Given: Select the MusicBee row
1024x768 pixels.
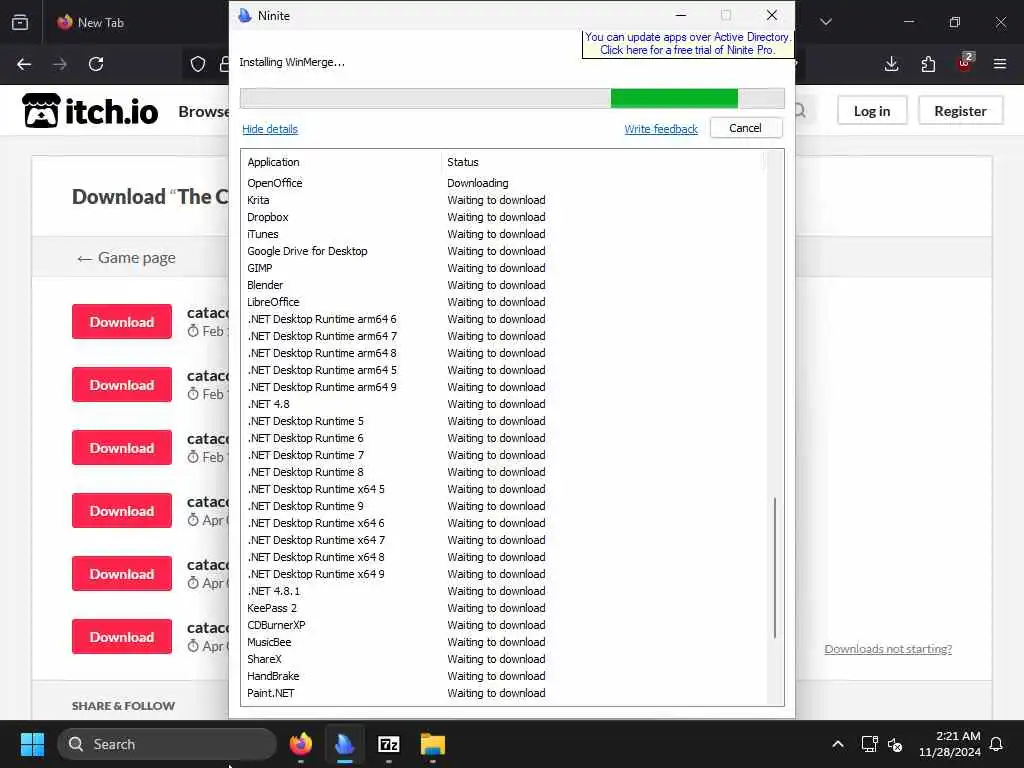Looking at the screenshot, I should tap(503, 642).
